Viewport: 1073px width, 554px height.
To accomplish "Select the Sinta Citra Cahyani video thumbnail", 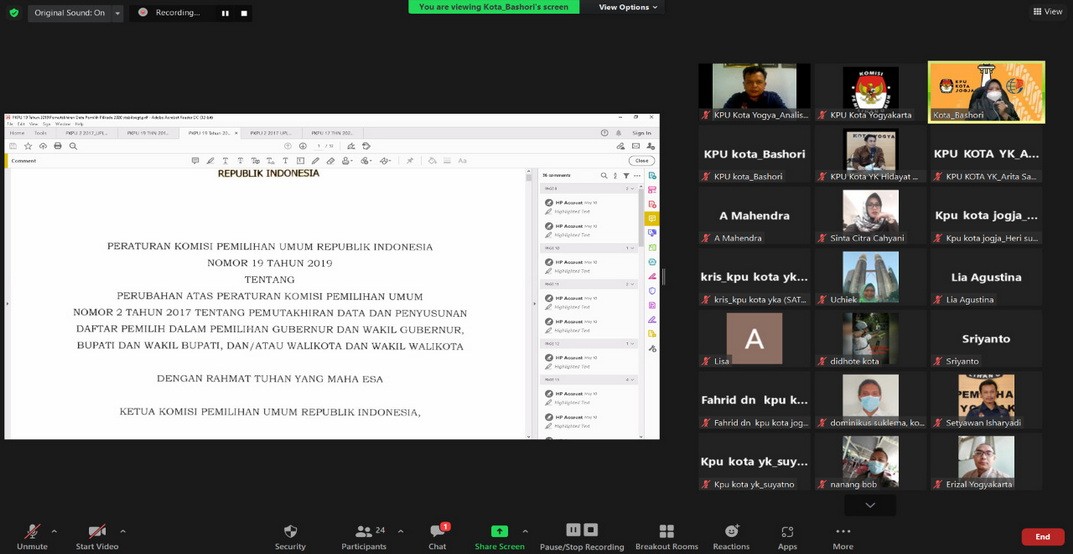I will [x=870, y=217].
